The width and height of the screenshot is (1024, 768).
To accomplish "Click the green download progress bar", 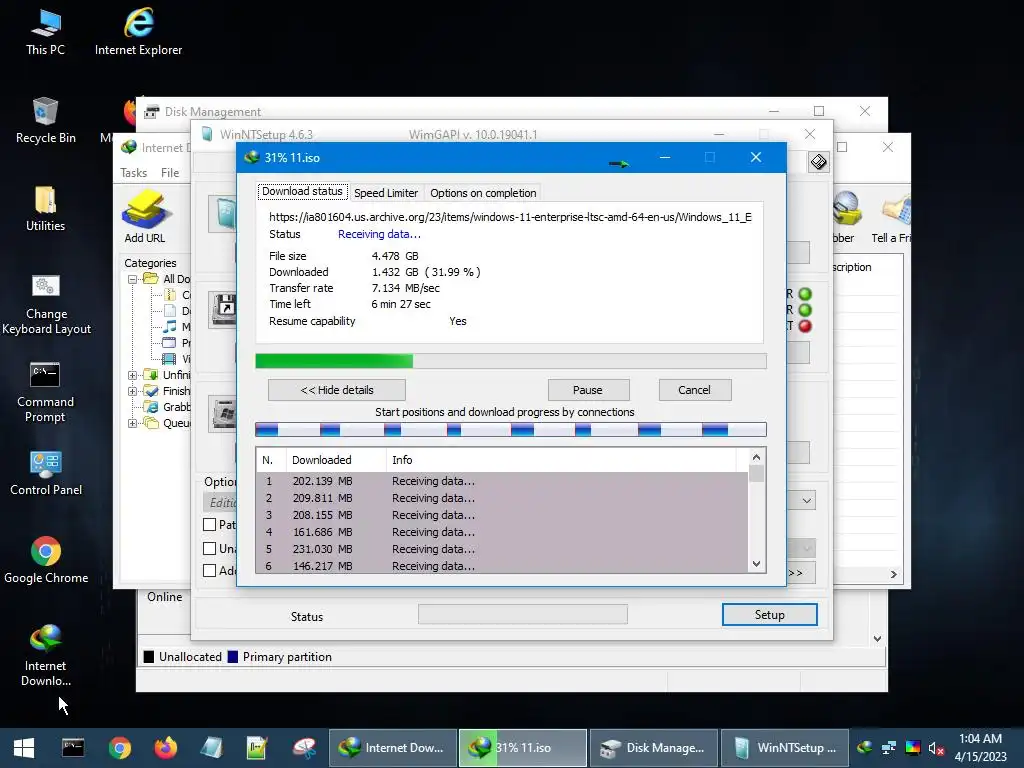I will [511, 361].
